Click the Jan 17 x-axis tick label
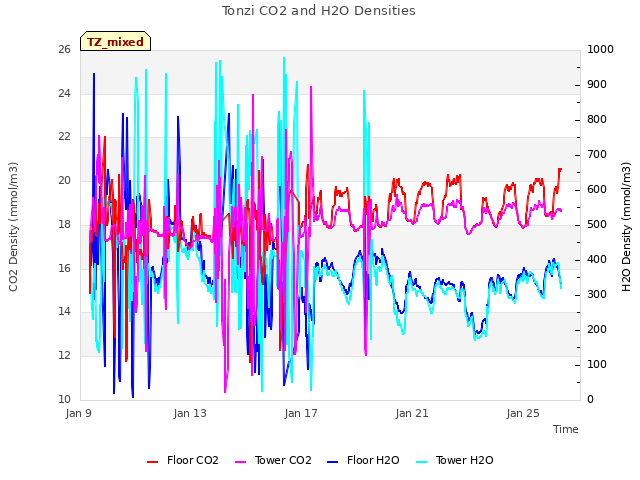Screen dimensions: 640x480 click(301, 413)
